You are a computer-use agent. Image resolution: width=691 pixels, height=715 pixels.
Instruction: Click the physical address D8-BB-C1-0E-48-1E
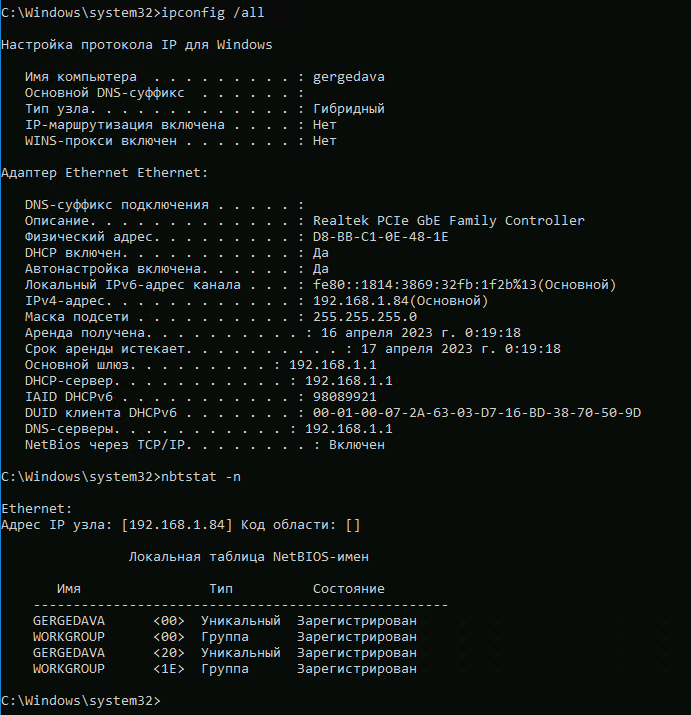click(380, 237)
